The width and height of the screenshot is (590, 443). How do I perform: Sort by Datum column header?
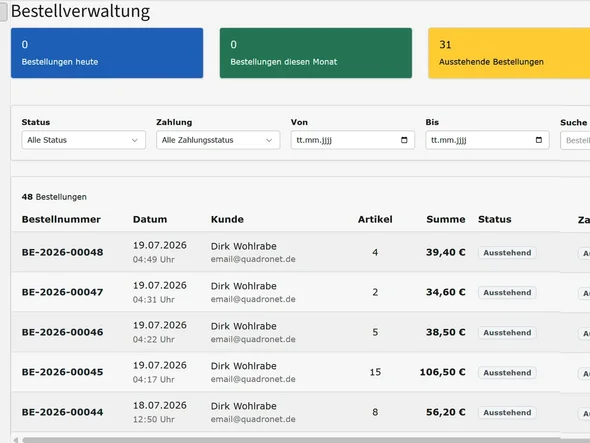point(150,219)
